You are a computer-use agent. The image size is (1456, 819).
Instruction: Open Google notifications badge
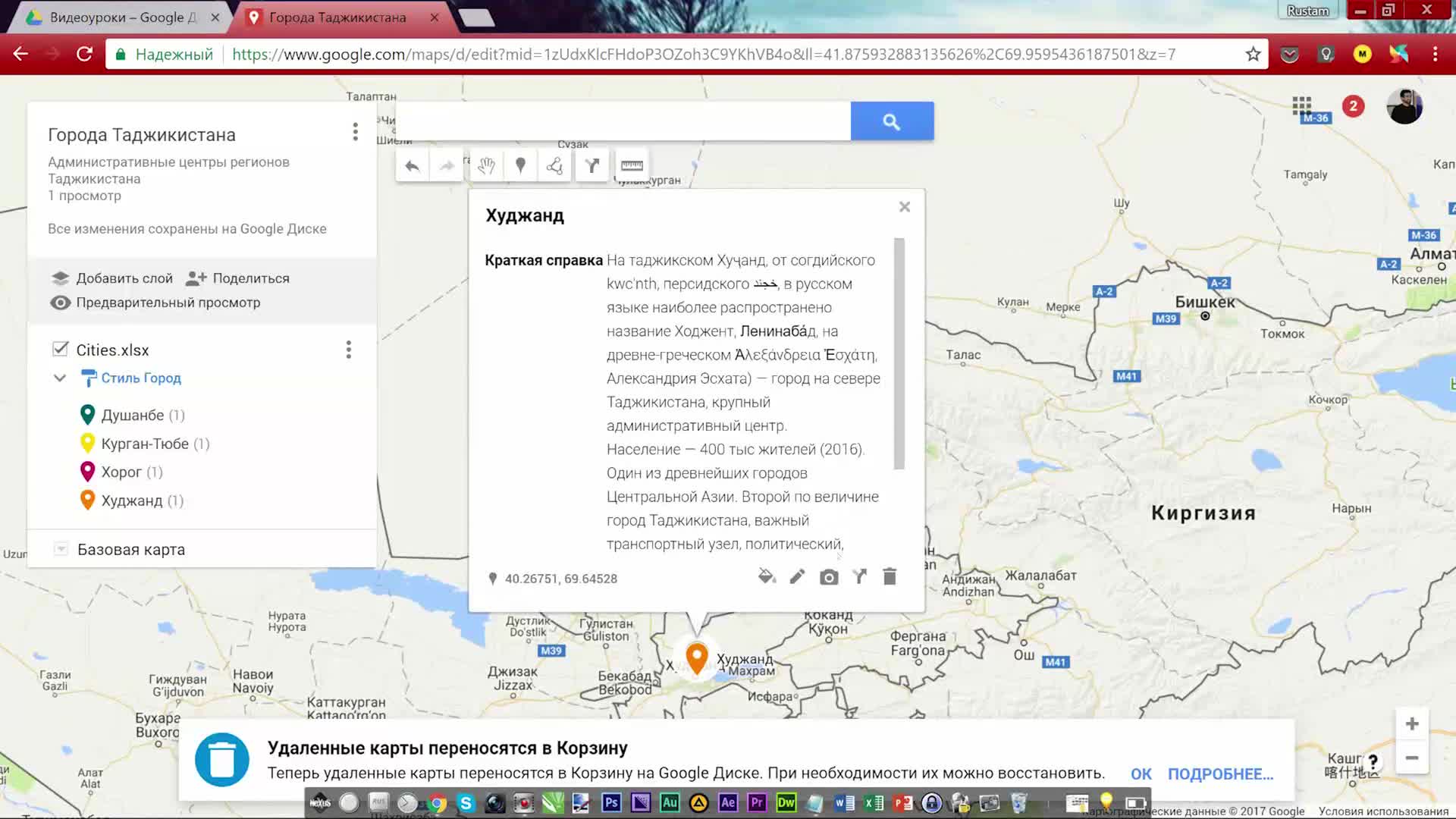click(x=1353, y=106)
